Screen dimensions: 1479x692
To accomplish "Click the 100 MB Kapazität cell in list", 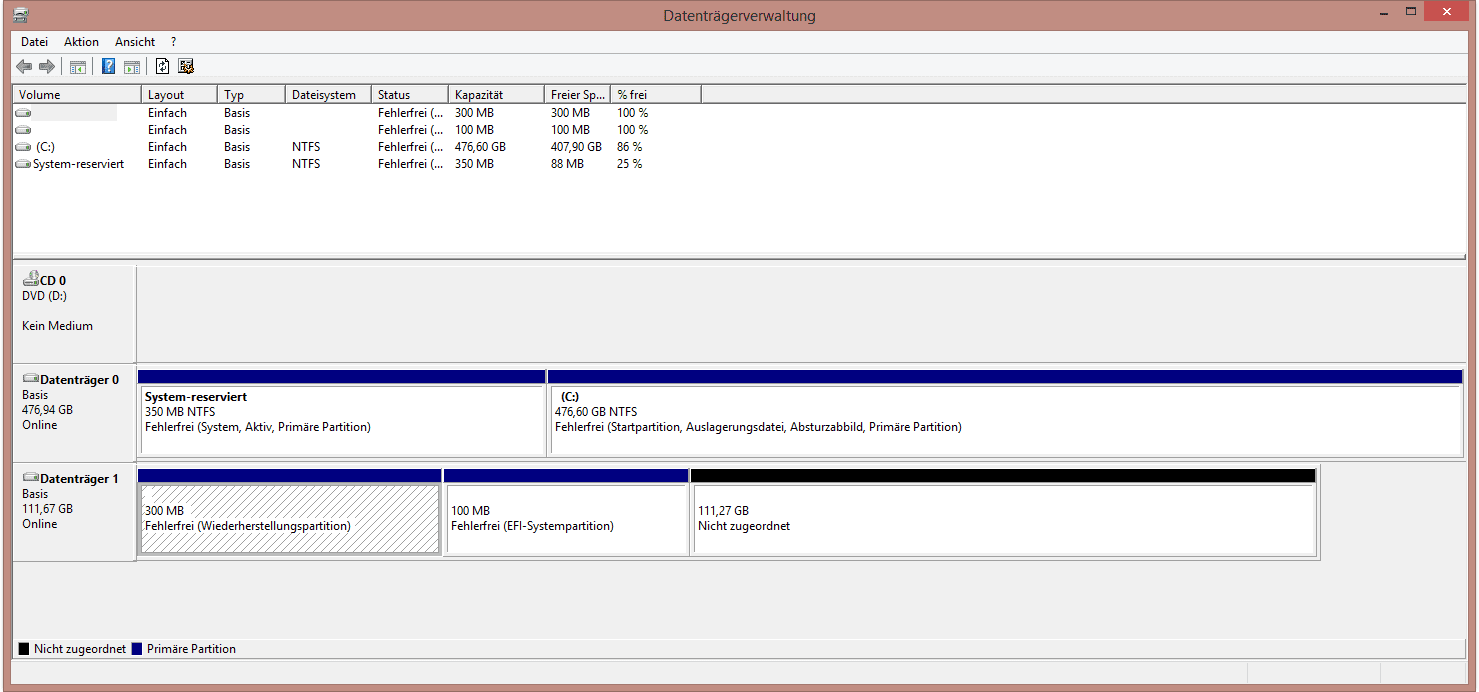I will coord(474,130).
